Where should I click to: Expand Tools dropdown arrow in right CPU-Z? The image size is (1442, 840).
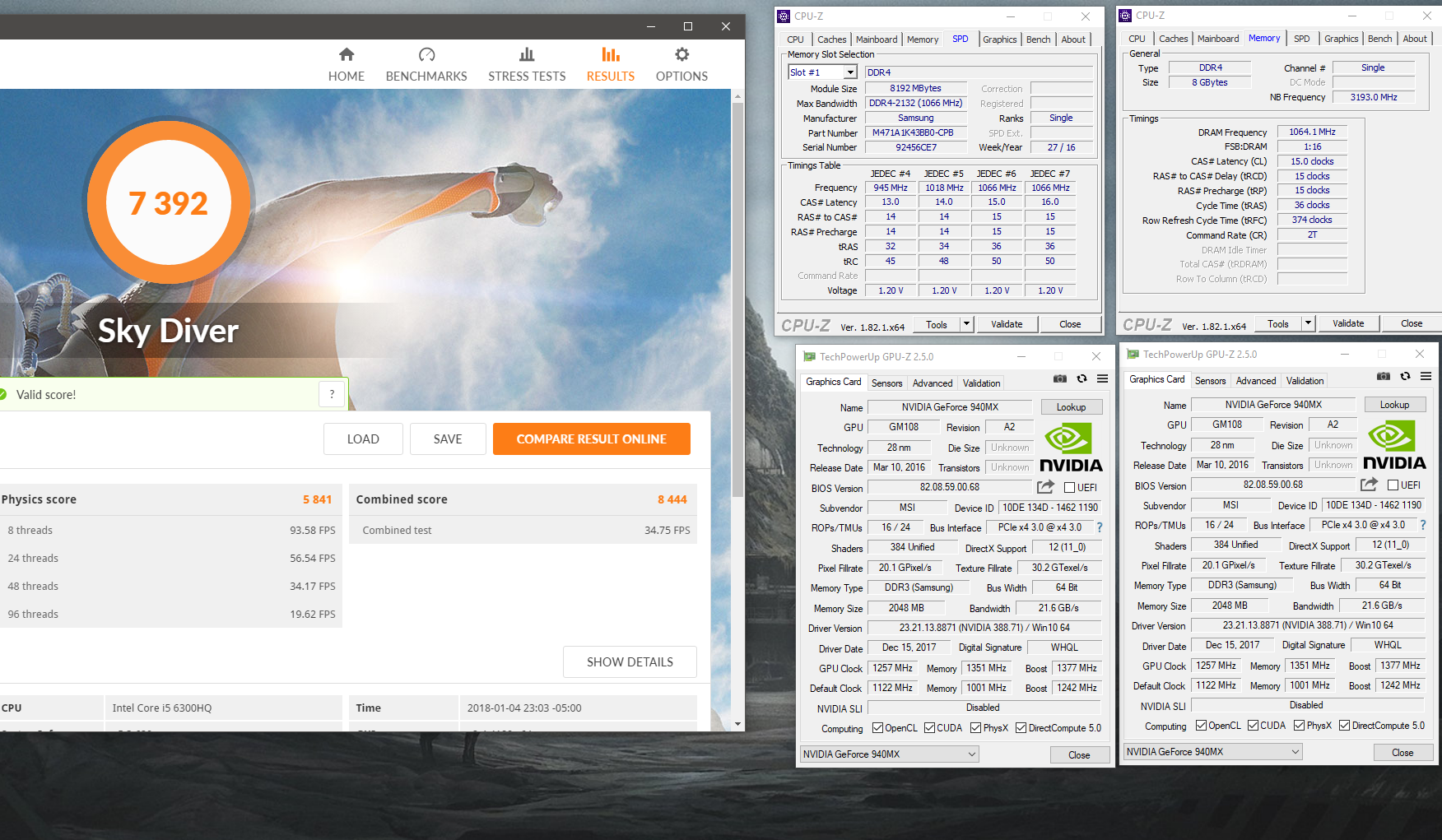pyautogui.click(x=1309, y=323)
